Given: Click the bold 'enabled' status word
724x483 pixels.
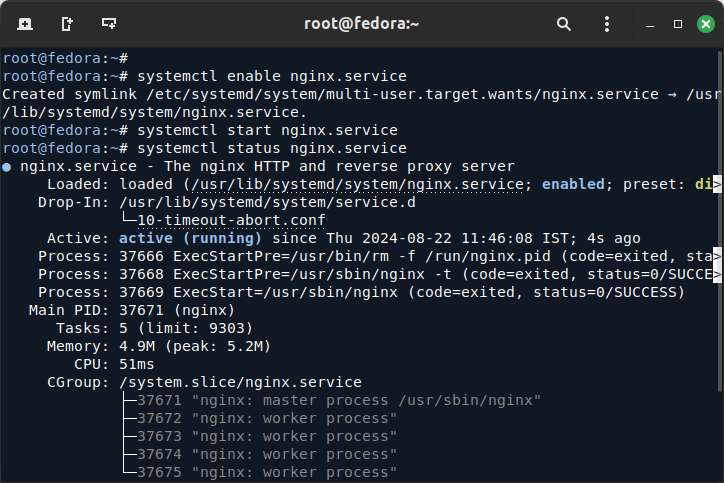Looking at the screenshot, I should tap(573, 184).
